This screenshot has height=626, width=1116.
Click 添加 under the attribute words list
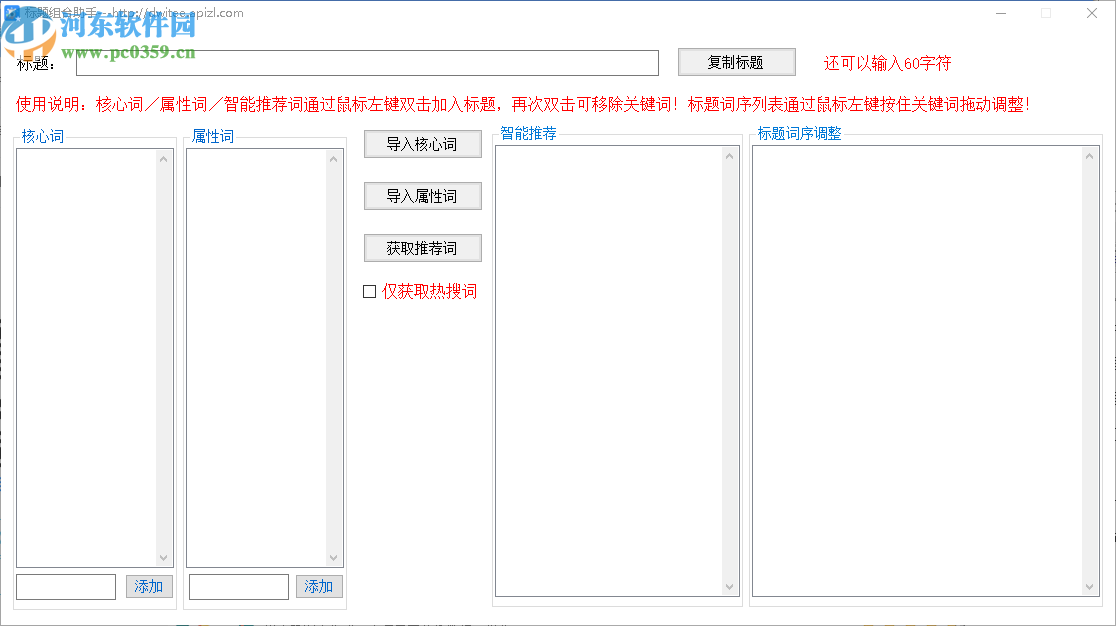(x=319, y=587)
